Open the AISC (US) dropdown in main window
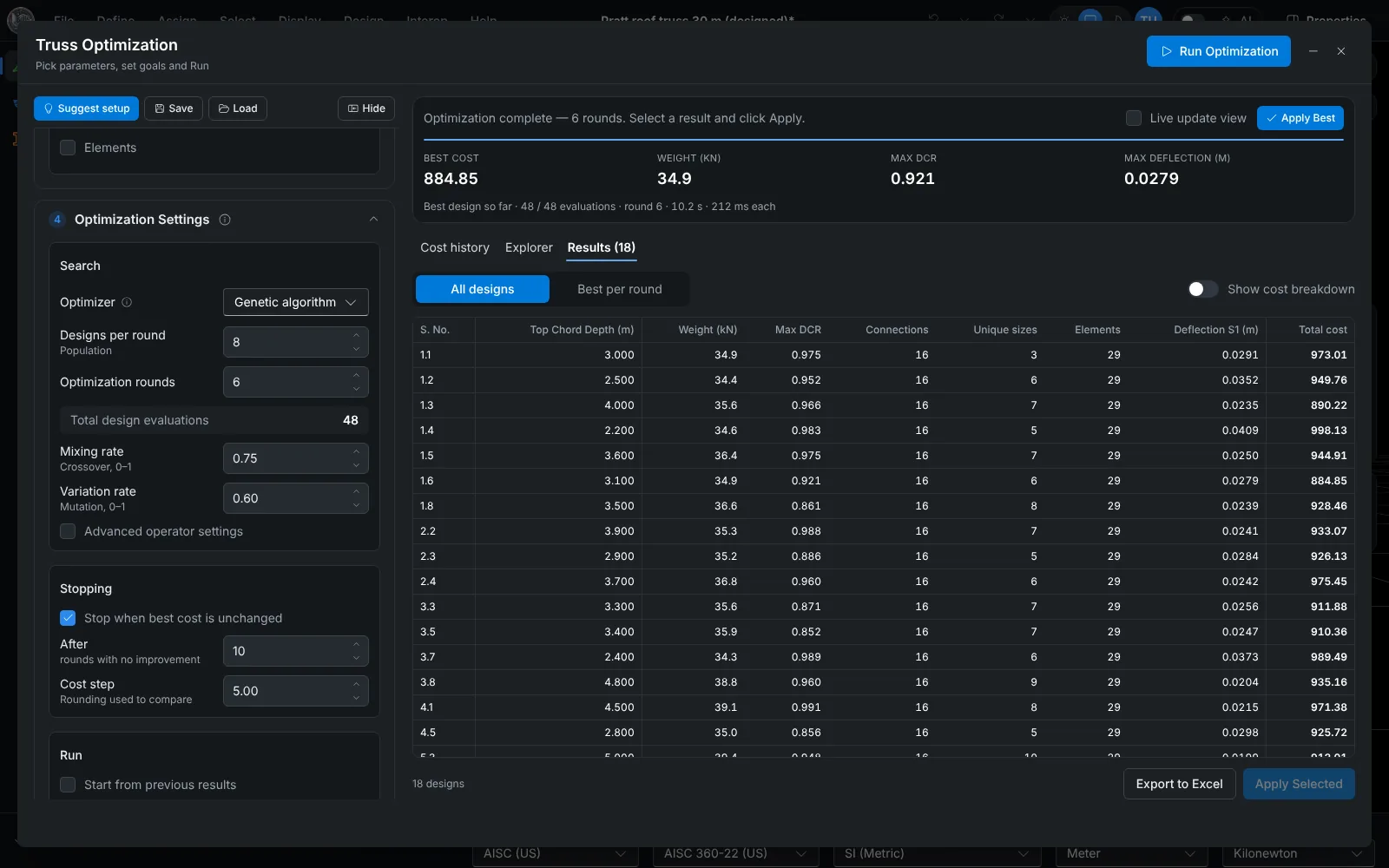This screenshot has height=868, width=1389. coord(555,853)
